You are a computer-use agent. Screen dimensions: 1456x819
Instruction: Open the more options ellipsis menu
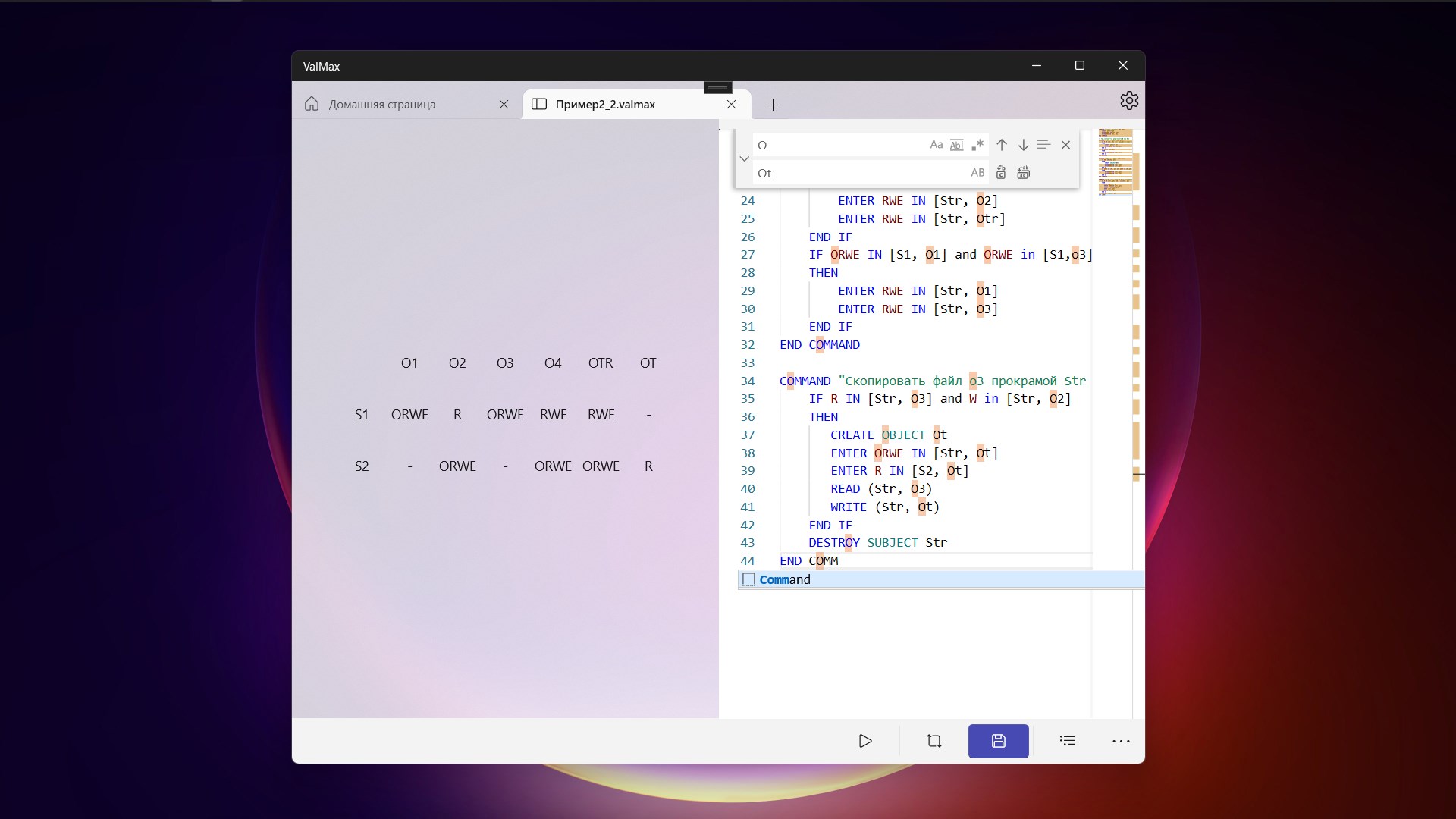[1121, 741]
